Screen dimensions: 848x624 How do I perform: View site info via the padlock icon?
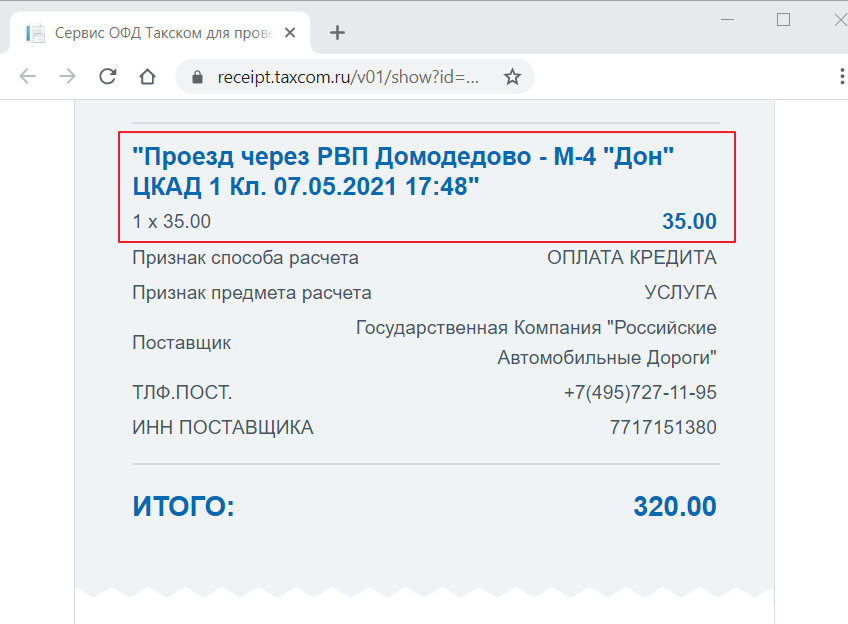point(197,77)
